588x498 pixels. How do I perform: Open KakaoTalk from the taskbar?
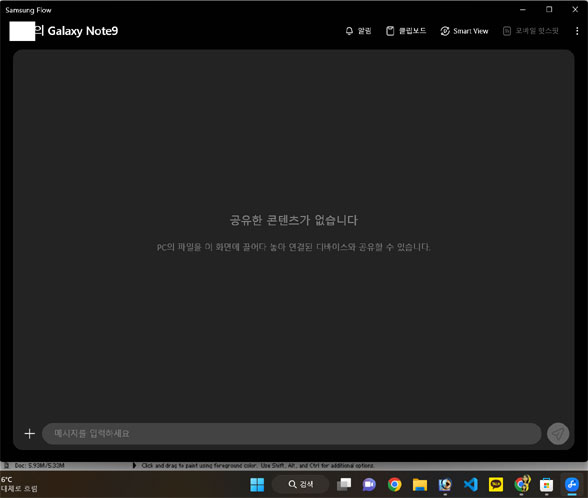496,484
